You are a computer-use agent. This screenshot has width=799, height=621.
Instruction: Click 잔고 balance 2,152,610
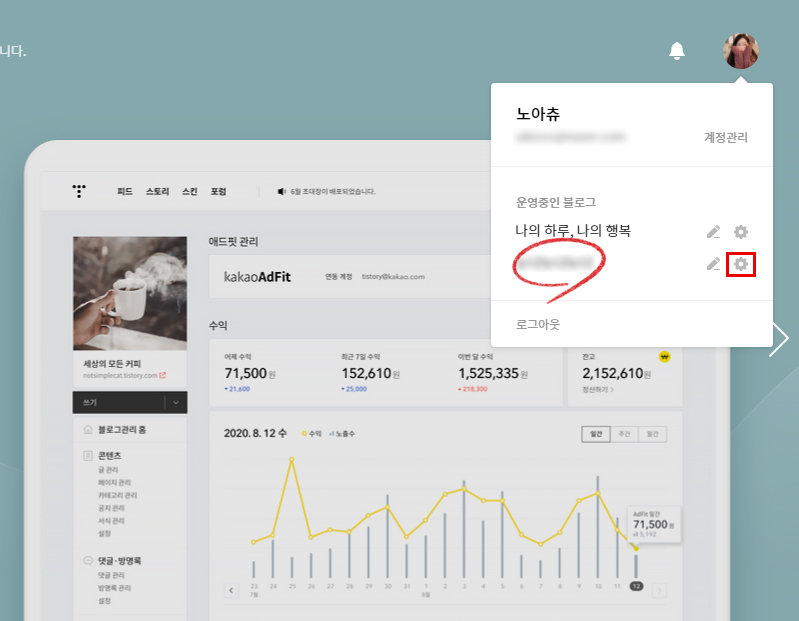pyautogui.click(x=612, y=373)
